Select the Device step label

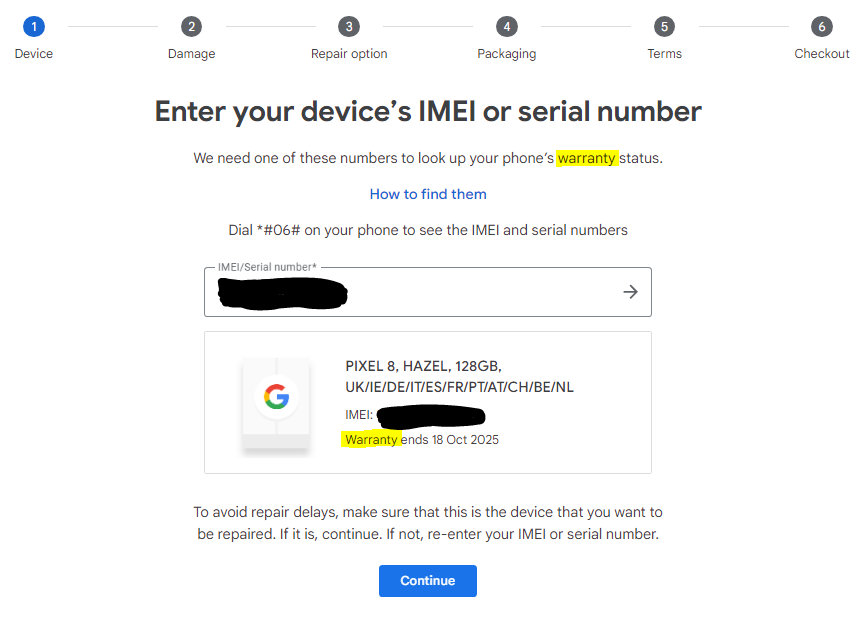pyautogui.click(x=34, y=54)
